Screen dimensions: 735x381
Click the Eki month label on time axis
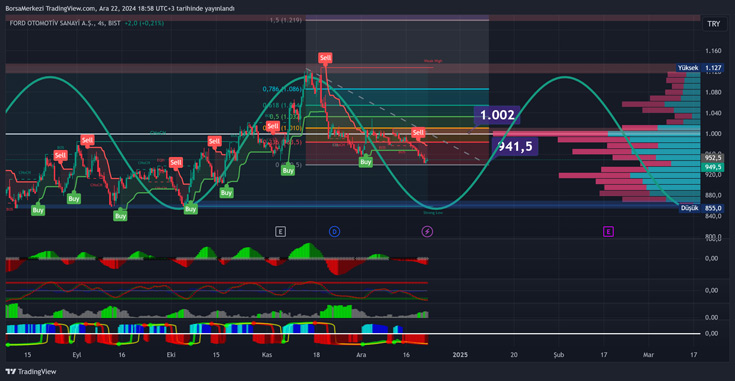(x=171, y=355)
